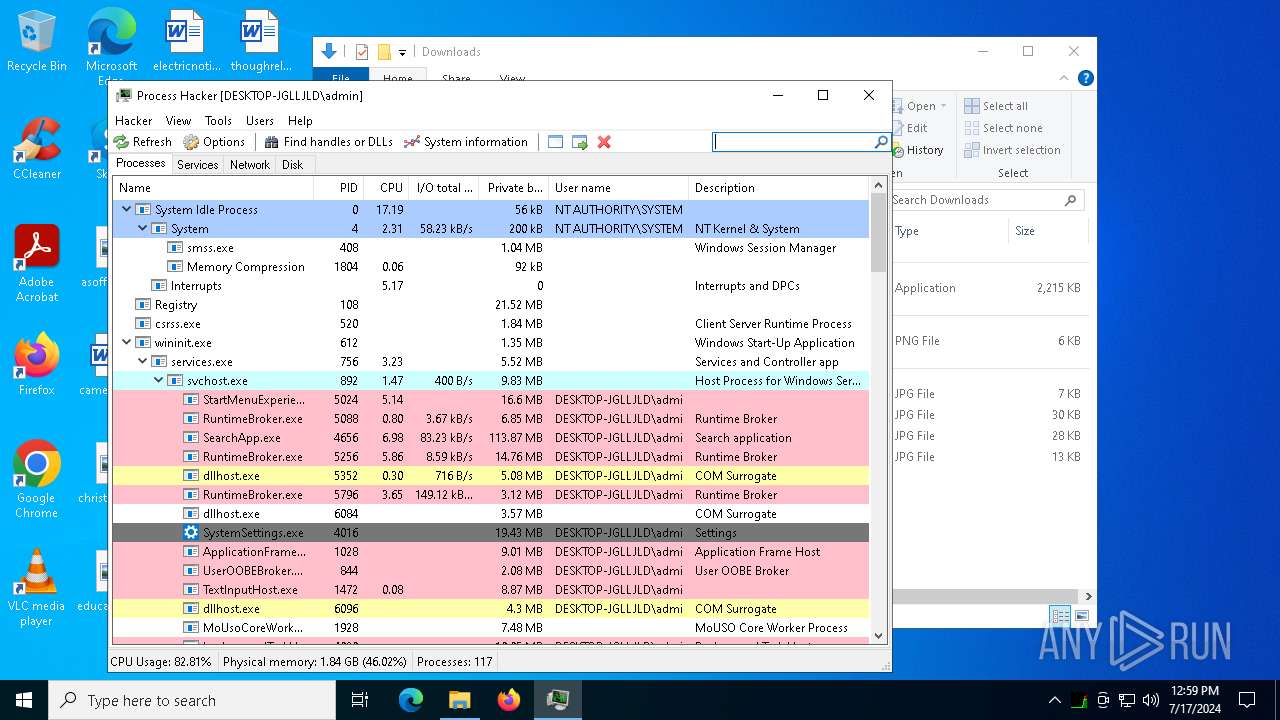Collapse the wininit.exe tree node

[x=127, y=343]
